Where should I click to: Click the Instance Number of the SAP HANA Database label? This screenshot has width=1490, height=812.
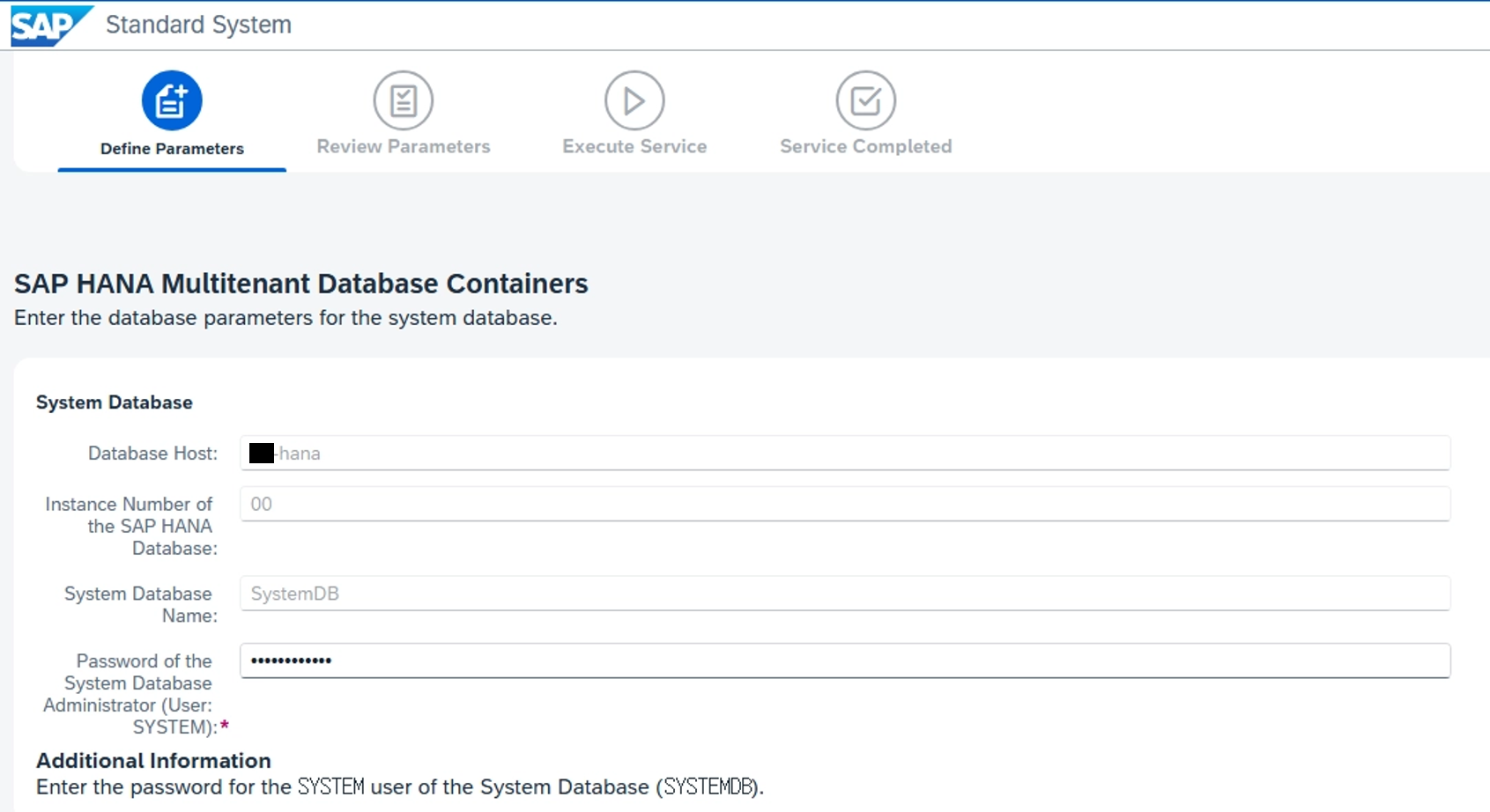click(x=130, y=526)
